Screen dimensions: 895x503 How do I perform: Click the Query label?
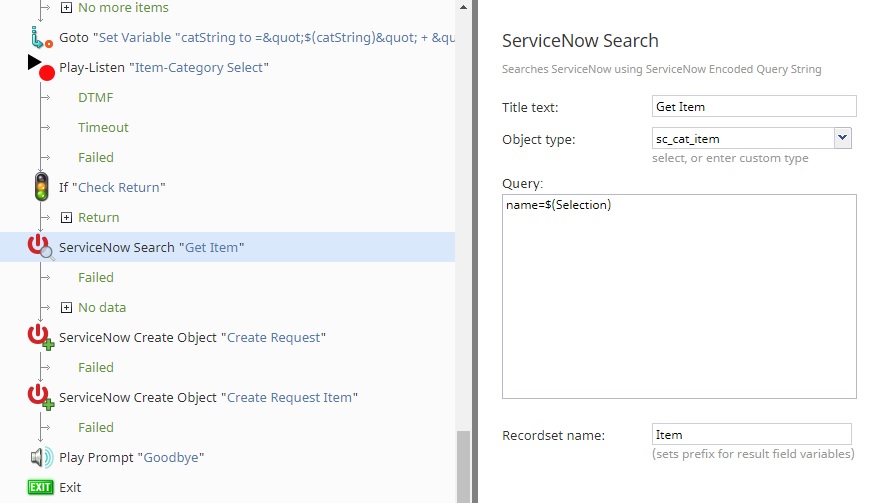coord(522,183)
